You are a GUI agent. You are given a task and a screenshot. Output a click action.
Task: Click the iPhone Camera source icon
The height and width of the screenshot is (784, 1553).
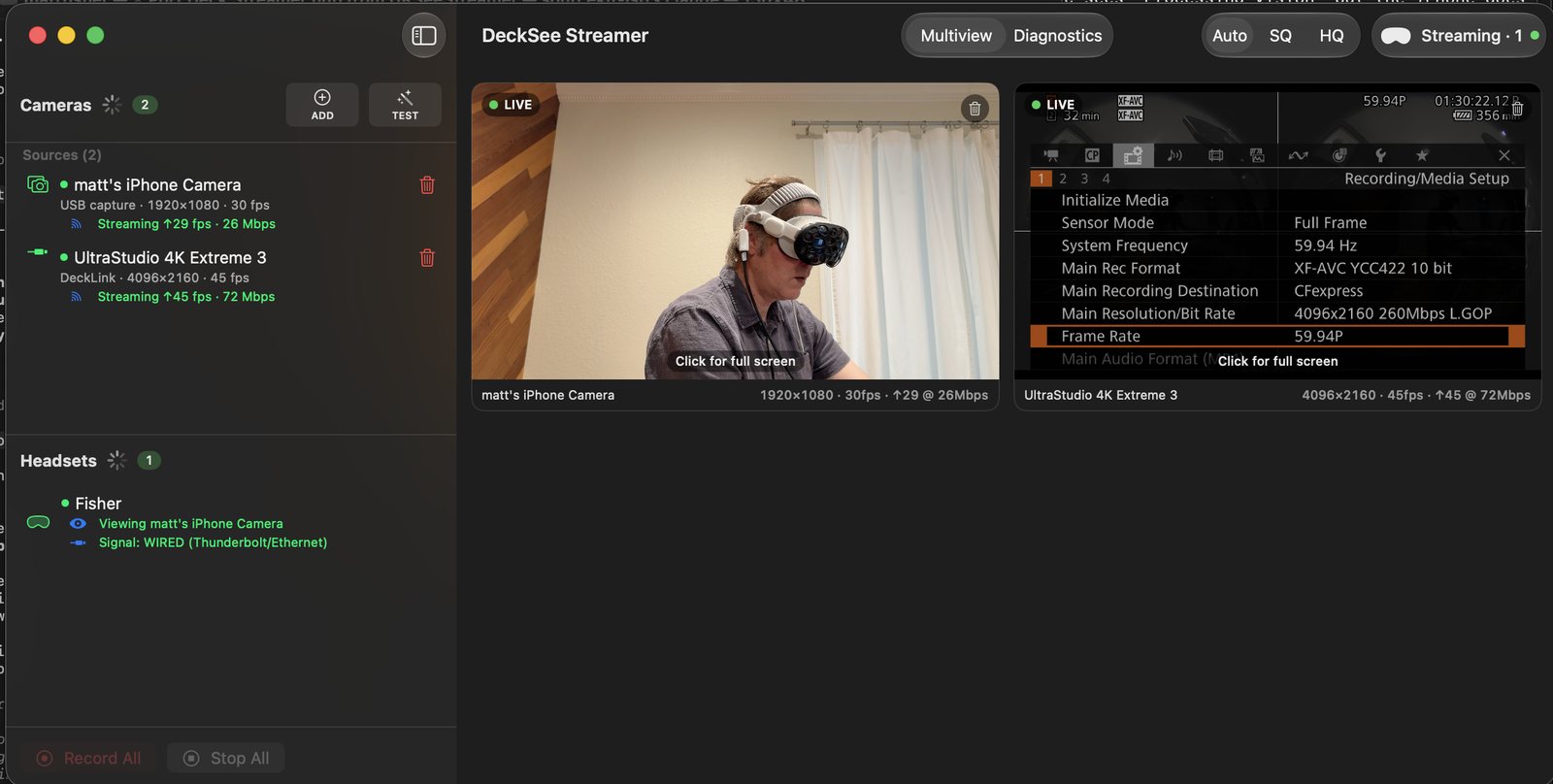pyautogui.click(x=38, y=184)
